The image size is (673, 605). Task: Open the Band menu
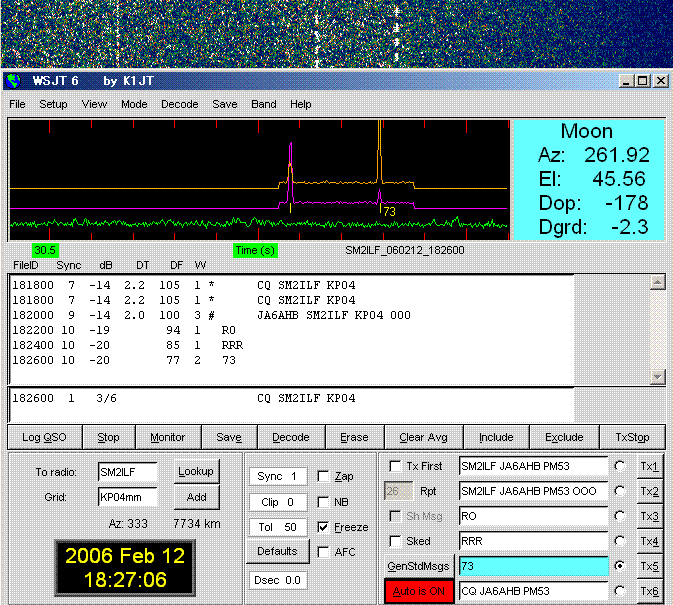(x=264, y=104)
